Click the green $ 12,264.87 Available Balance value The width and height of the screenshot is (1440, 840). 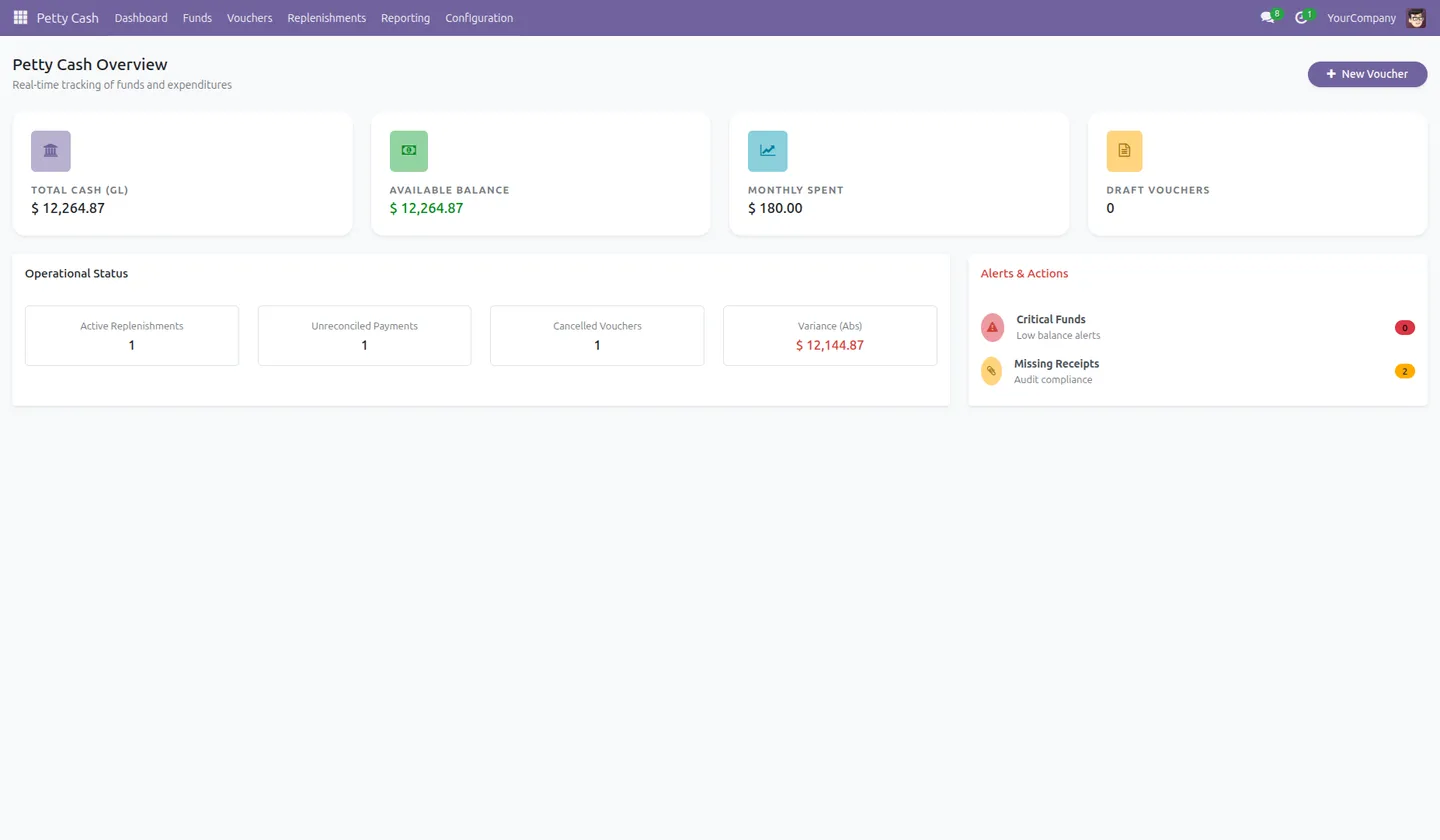pos(426,209)
